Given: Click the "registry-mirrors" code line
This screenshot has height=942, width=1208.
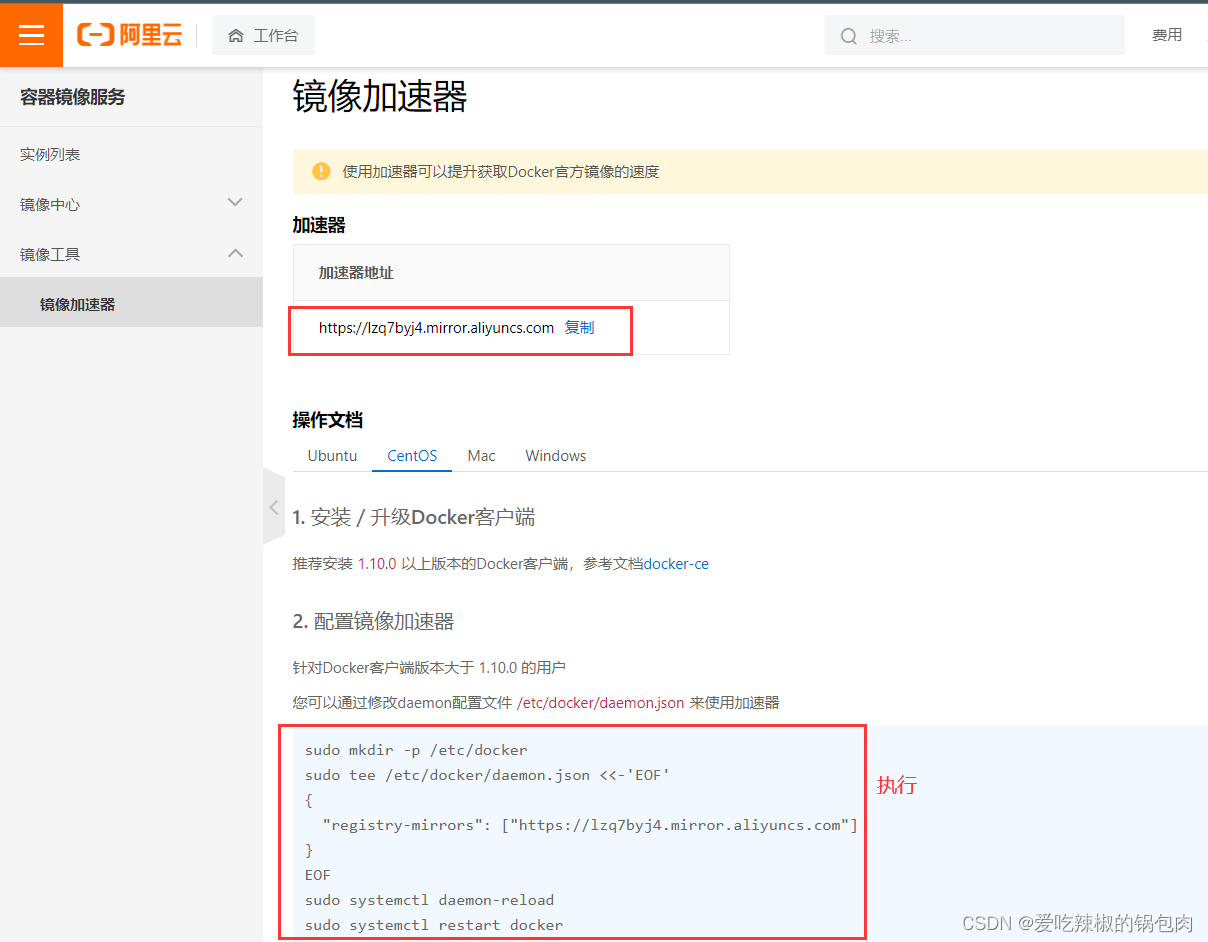Looking at the screenshot, I should coord(590,824).
